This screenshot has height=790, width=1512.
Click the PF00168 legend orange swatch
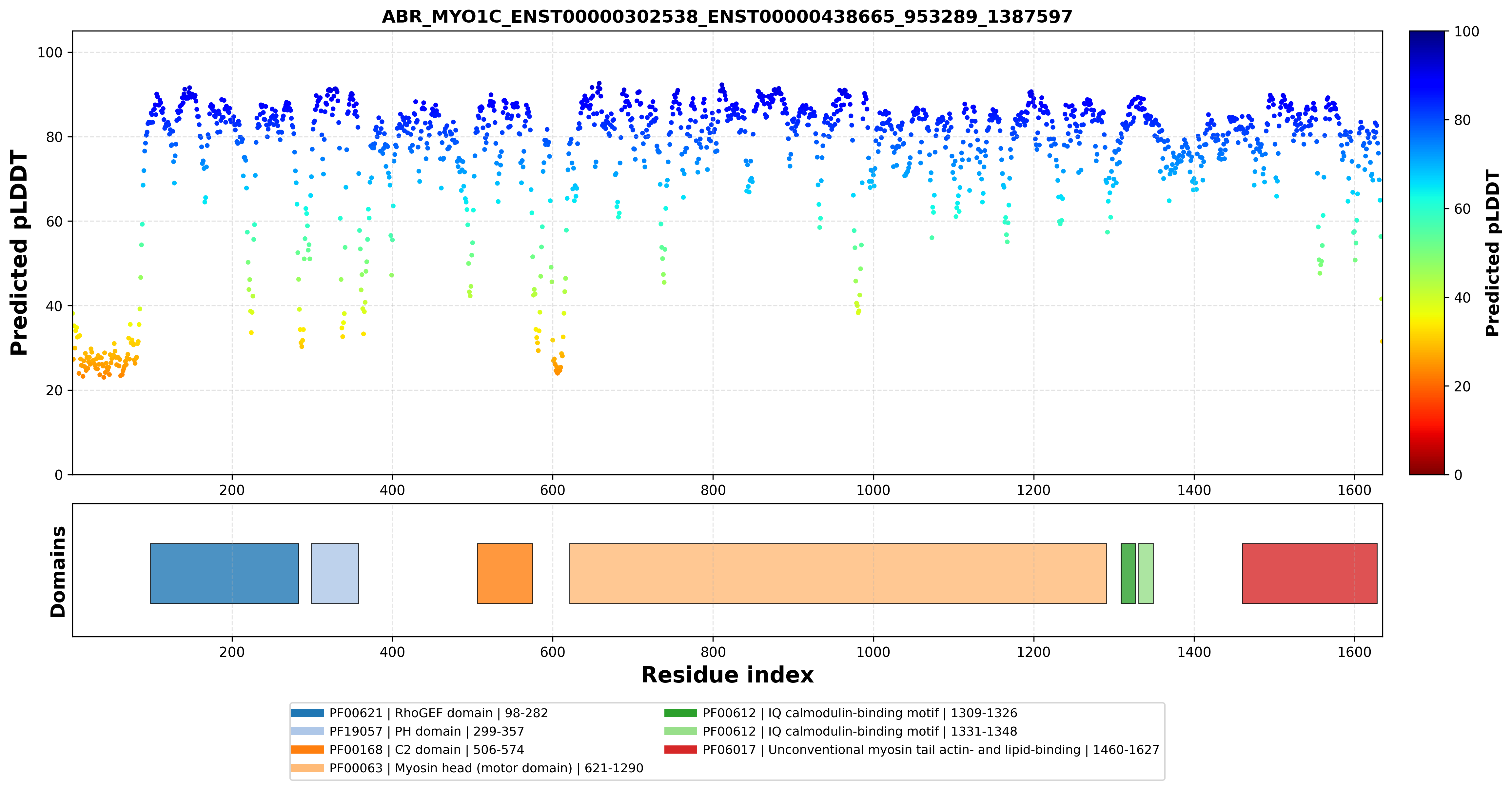click(307, 749)
